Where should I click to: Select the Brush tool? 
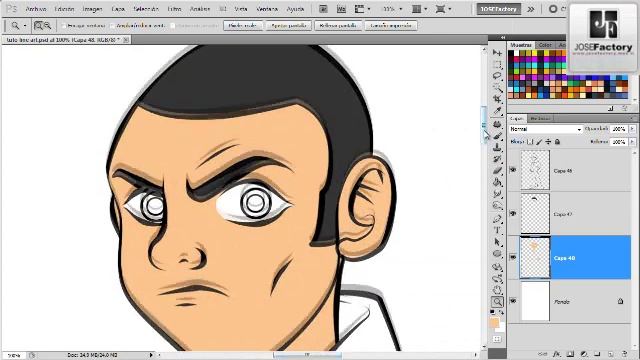point(497,135)
